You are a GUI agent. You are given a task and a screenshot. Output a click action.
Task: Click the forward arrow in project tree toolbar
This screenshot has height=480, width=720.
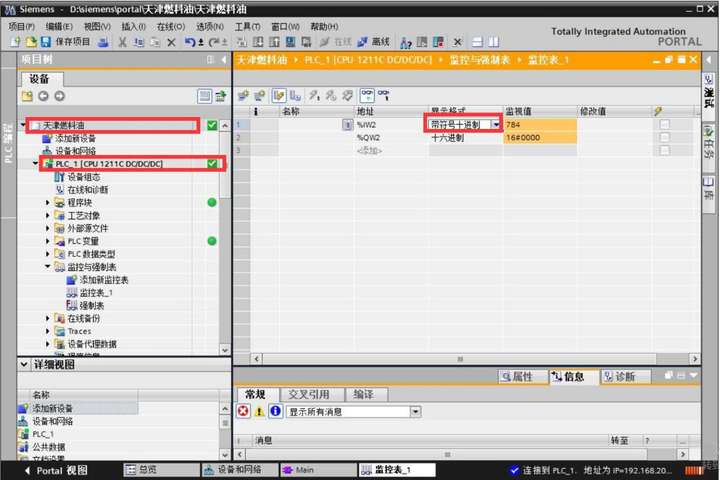point(60,96)
